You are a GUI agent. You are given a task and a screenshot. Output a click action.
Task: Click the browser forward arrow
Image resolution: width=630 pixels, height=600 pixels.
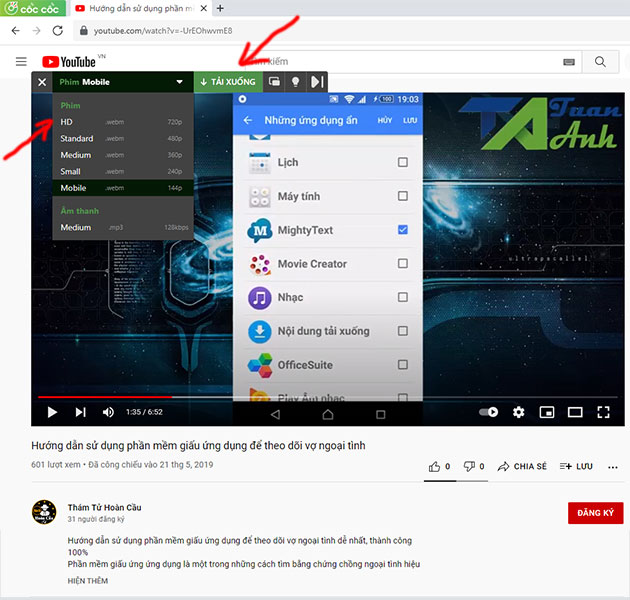point(37,31)
